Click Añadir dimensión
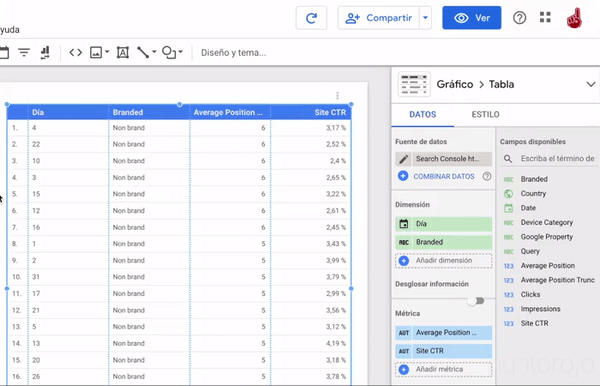The image size is (600, 386). (x=443, y=261)
